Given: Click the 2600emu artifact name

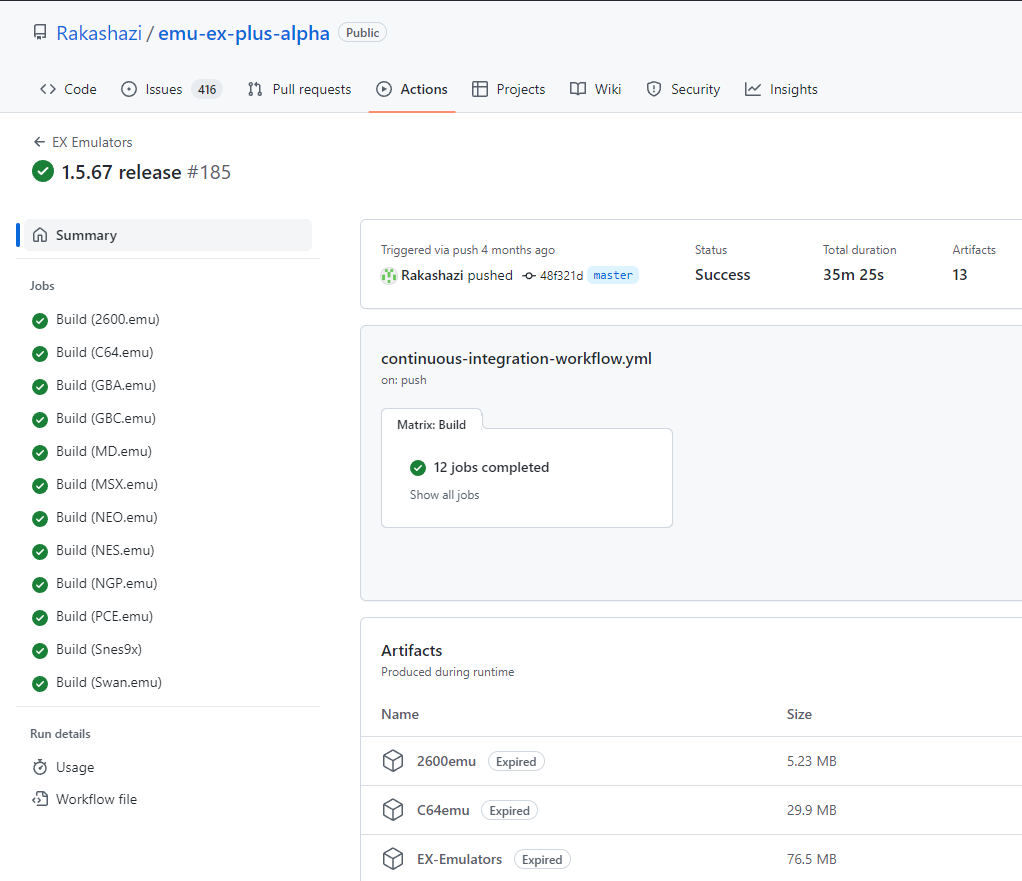Looking at the screenshot, I should [446, 761].
